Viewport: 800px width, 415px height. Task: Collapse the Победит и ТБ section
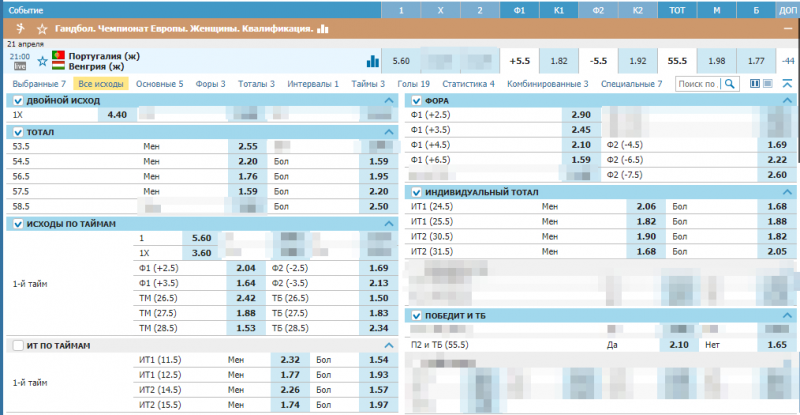(x=789, y=315)
